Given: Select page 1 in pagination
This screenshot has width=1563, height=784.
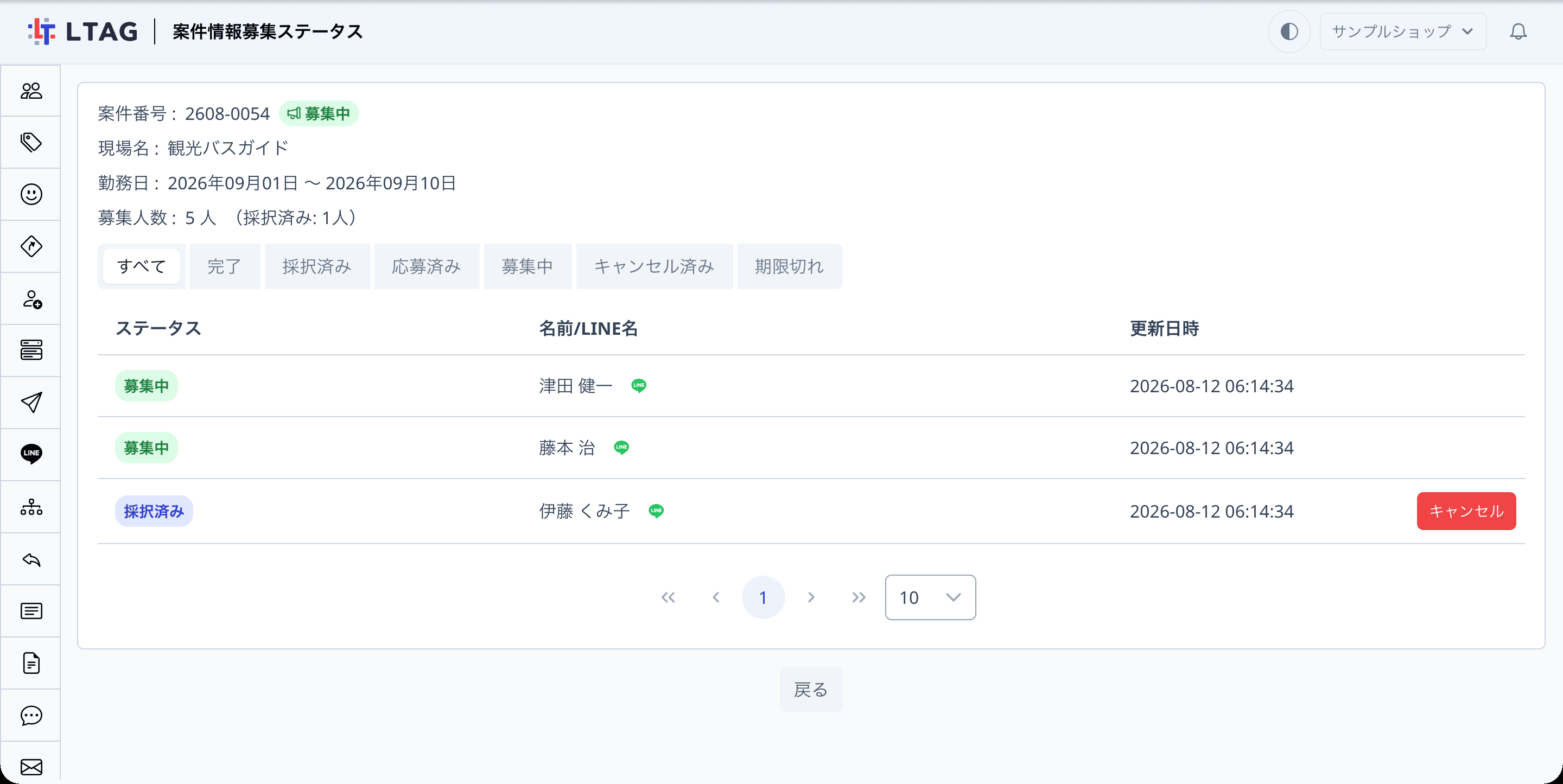Looking at the screenshot, I should pos(763,597).
